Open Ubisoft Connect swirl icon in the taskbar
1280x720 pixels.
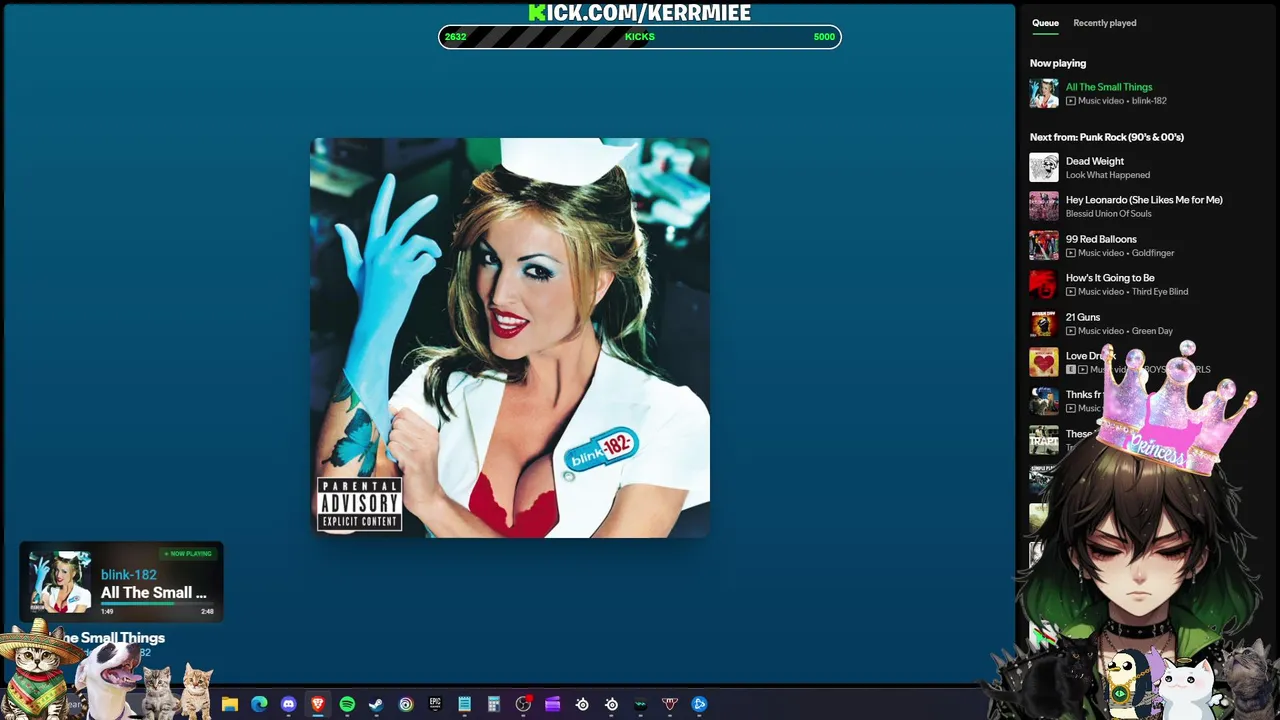406,704
